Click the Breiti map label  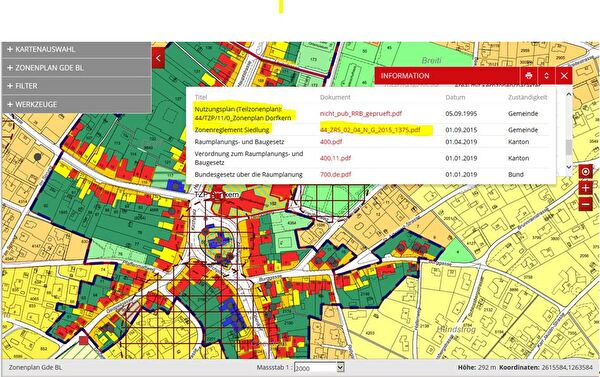coord(431,60)
